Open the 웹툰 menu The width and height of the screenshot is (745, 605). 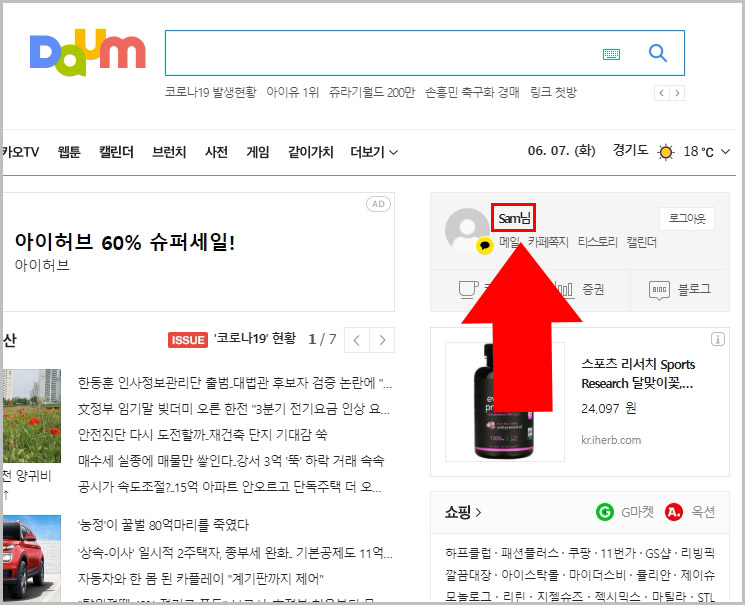(x=69, y=152)
